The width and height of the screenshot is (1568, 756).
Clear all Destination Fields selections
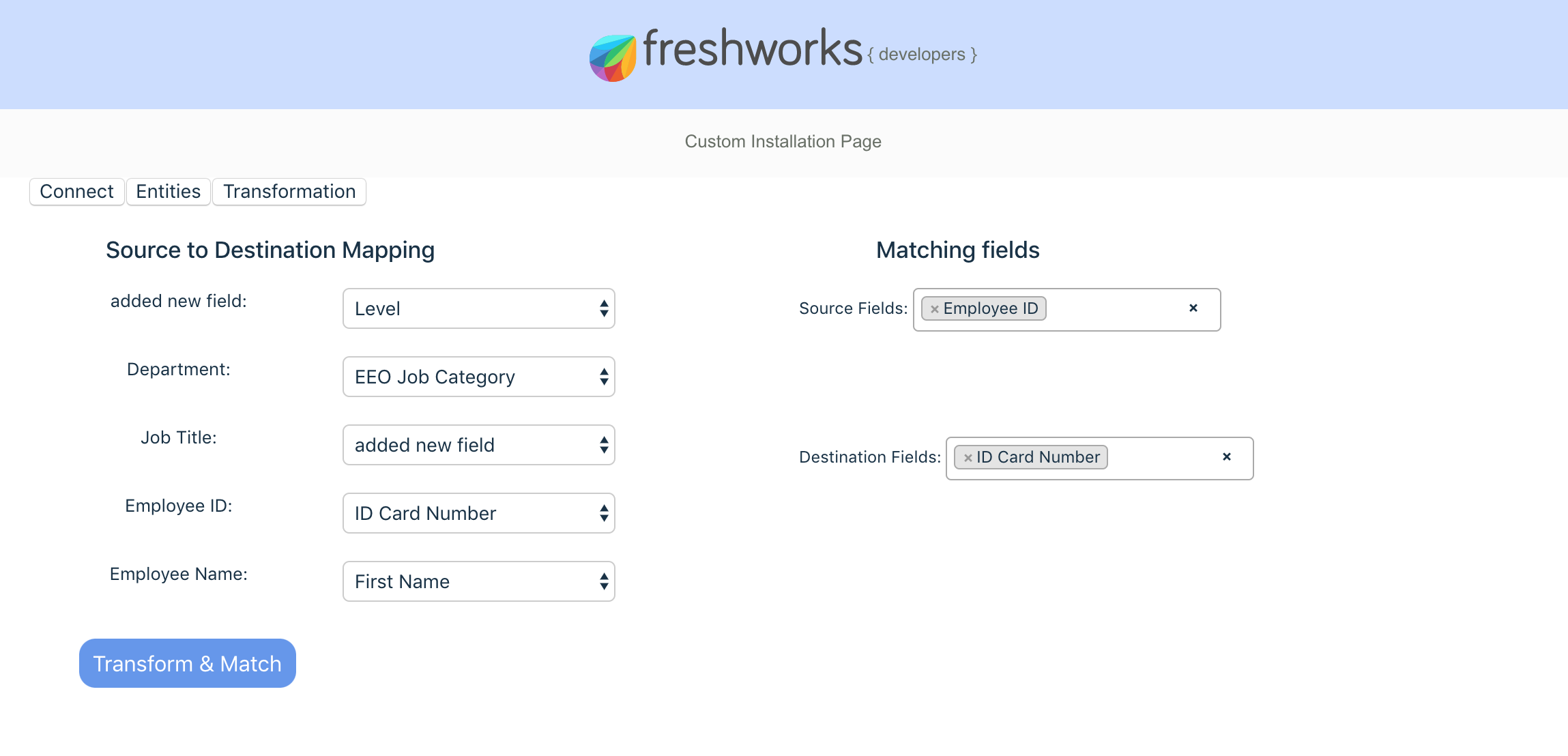1226,457
